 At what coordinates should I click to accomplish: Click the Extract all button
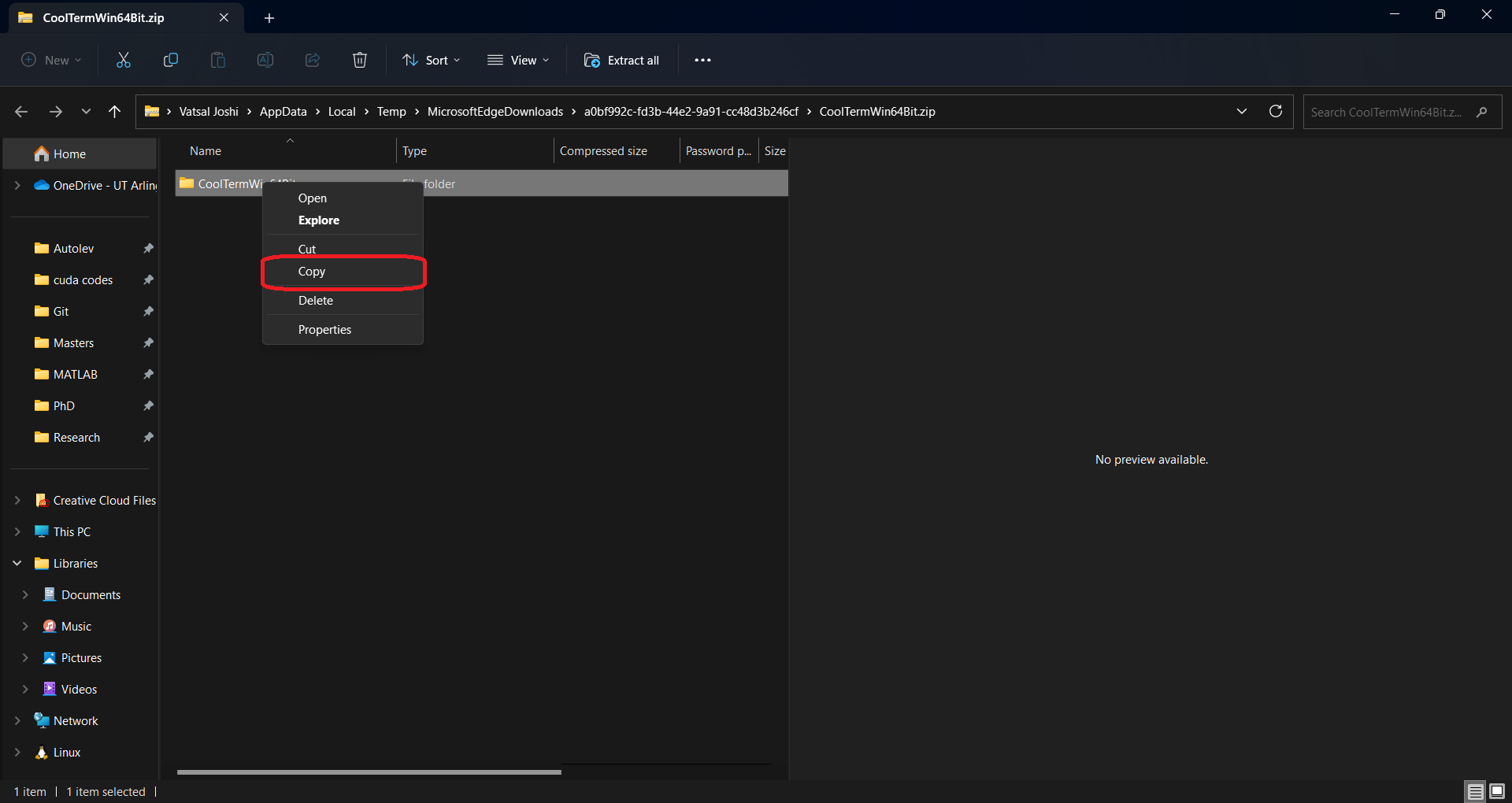[x=622, y=60]
